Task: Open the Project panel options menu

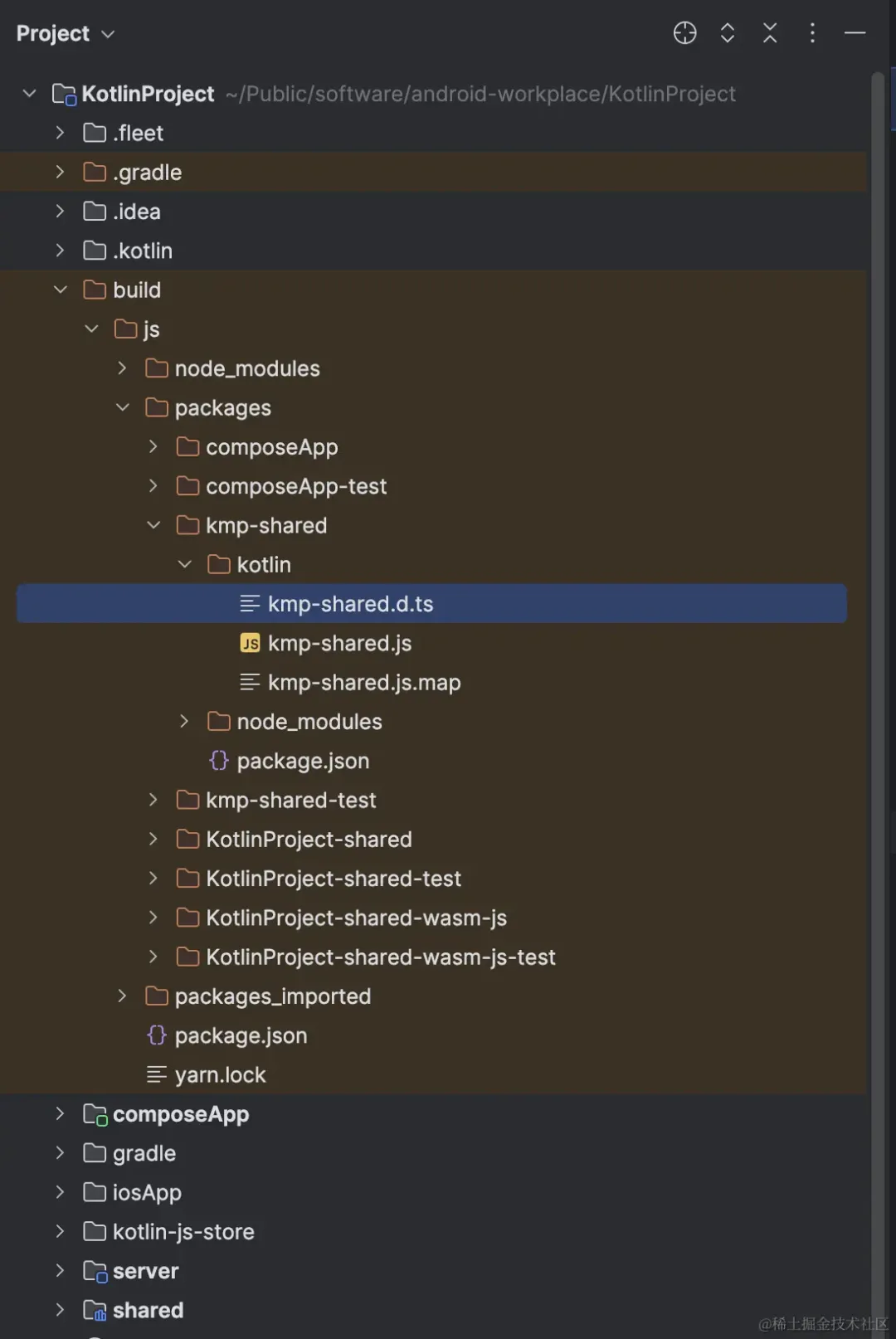Action: pos(812,33)
